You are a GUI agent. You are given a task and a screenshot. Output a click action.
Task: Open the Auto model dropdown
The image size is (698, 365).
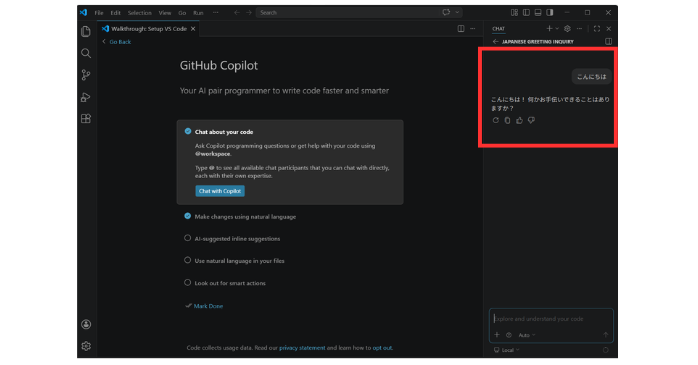(x=527, y=335)
